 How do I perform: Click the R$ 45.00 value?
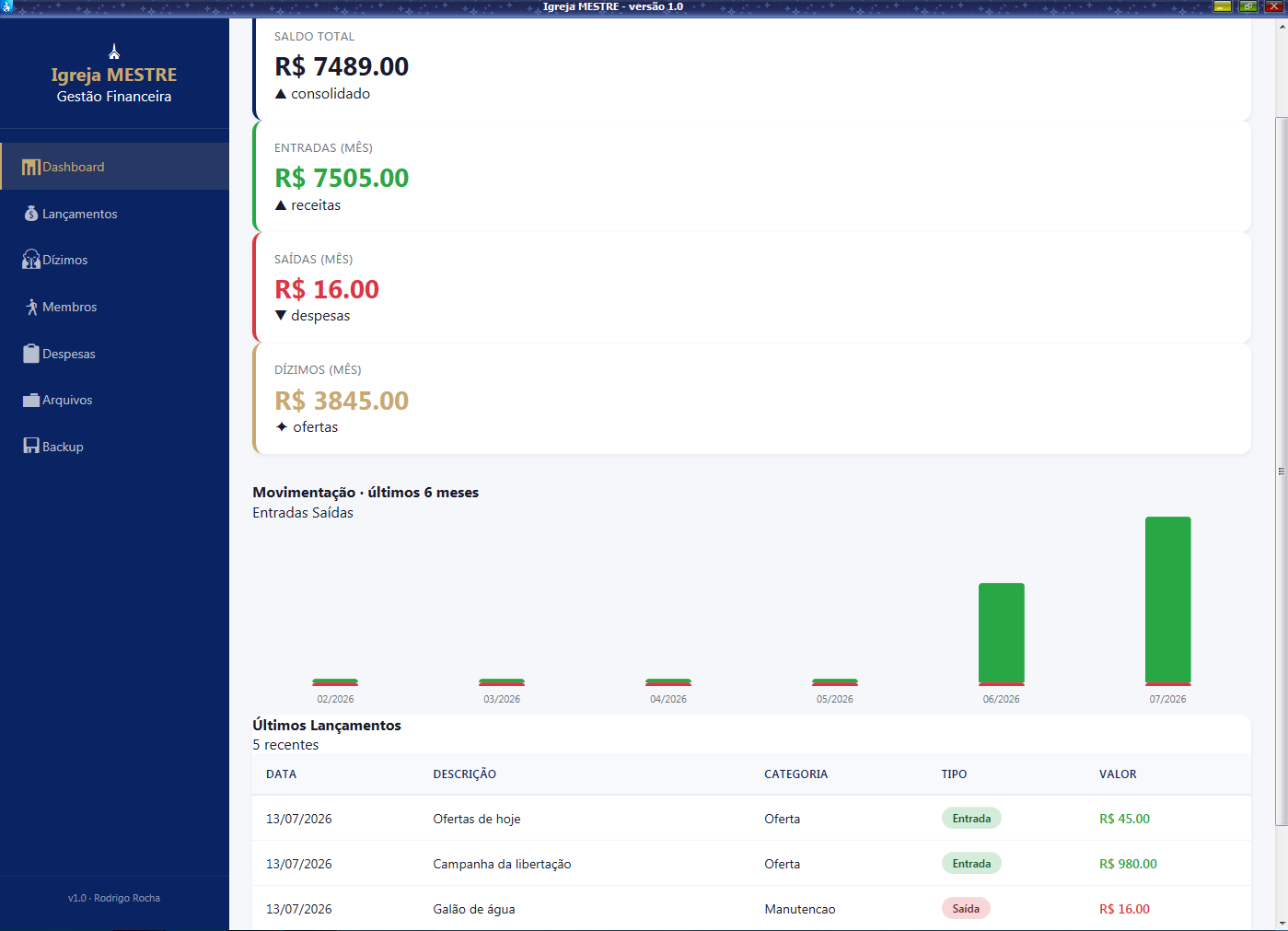coord(1124,819)
